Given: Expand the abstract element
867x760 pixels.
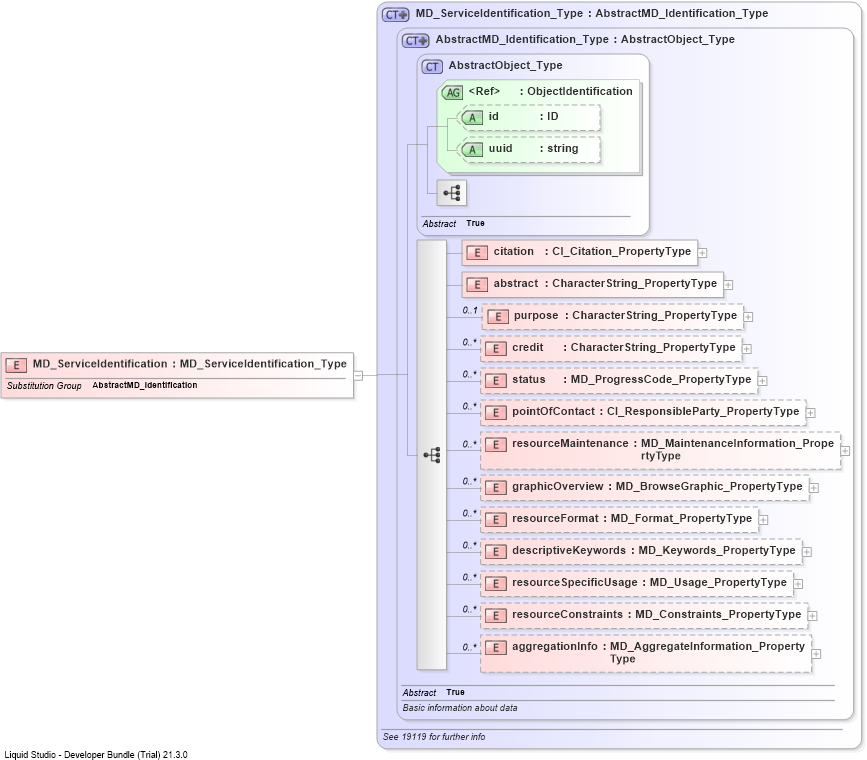Looking at the screenshot, I should click(x=728, y=285).
